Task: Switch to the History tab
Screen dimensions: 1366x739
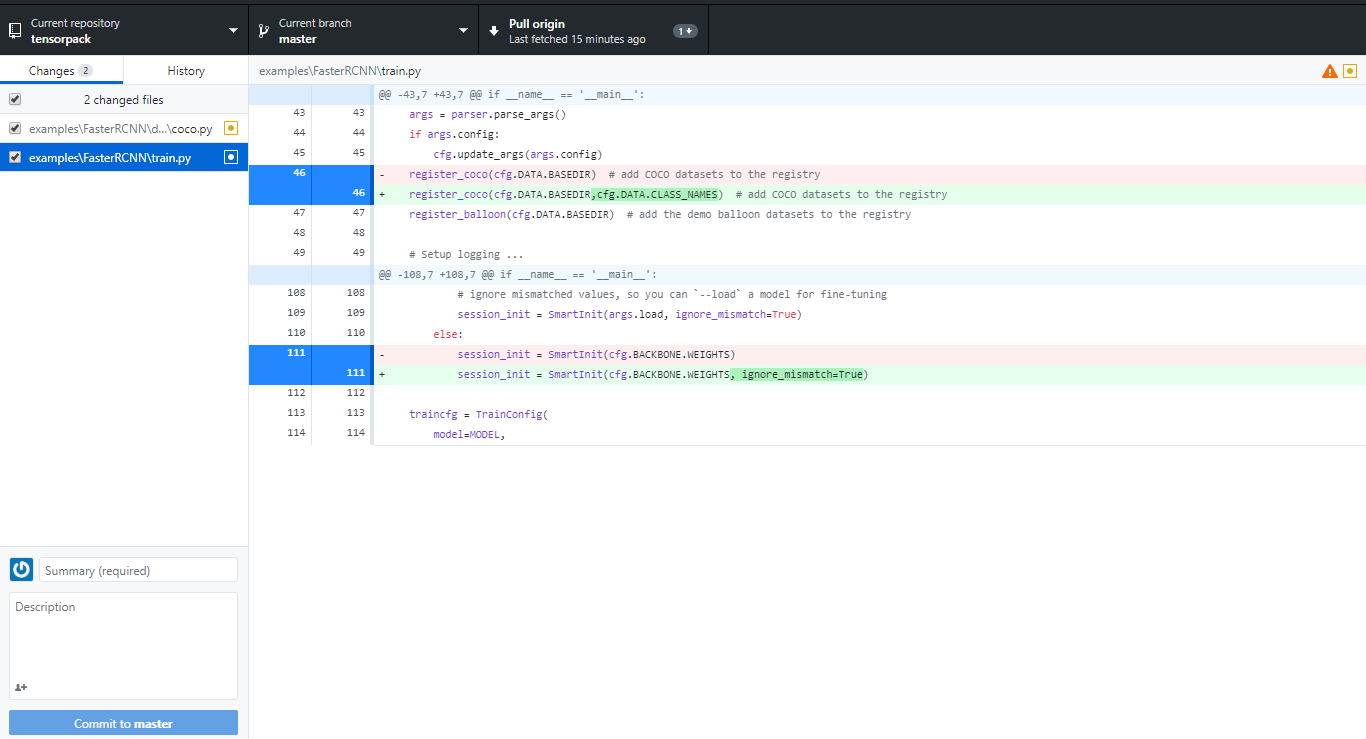Action: pos(186,71)
